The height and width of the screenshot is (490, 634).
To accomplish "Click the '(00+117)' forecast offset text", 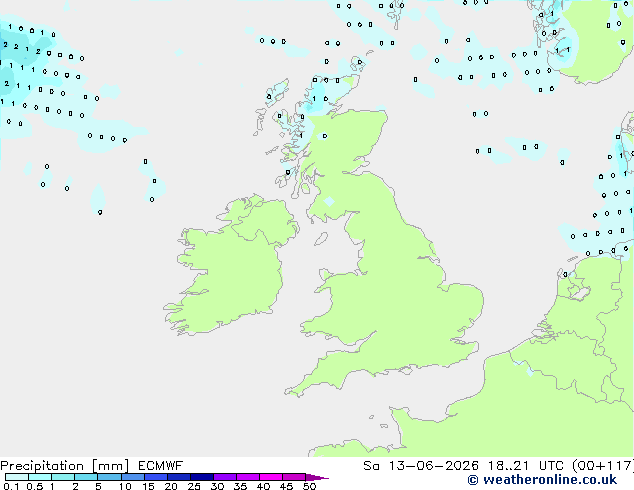I will (x=603, y=466).
